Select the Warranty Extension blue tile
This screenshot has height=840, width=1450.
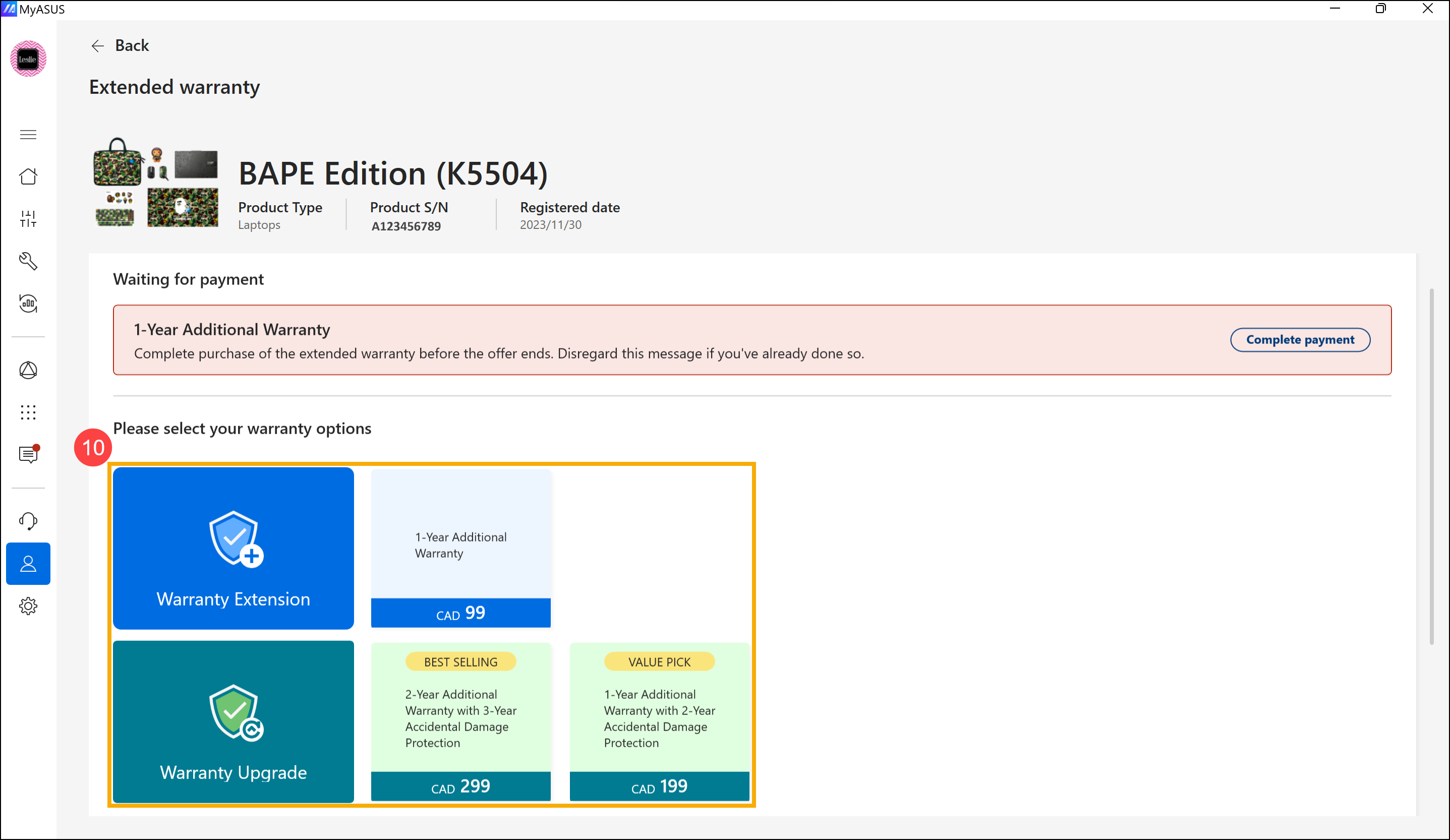tap(233, 548)
